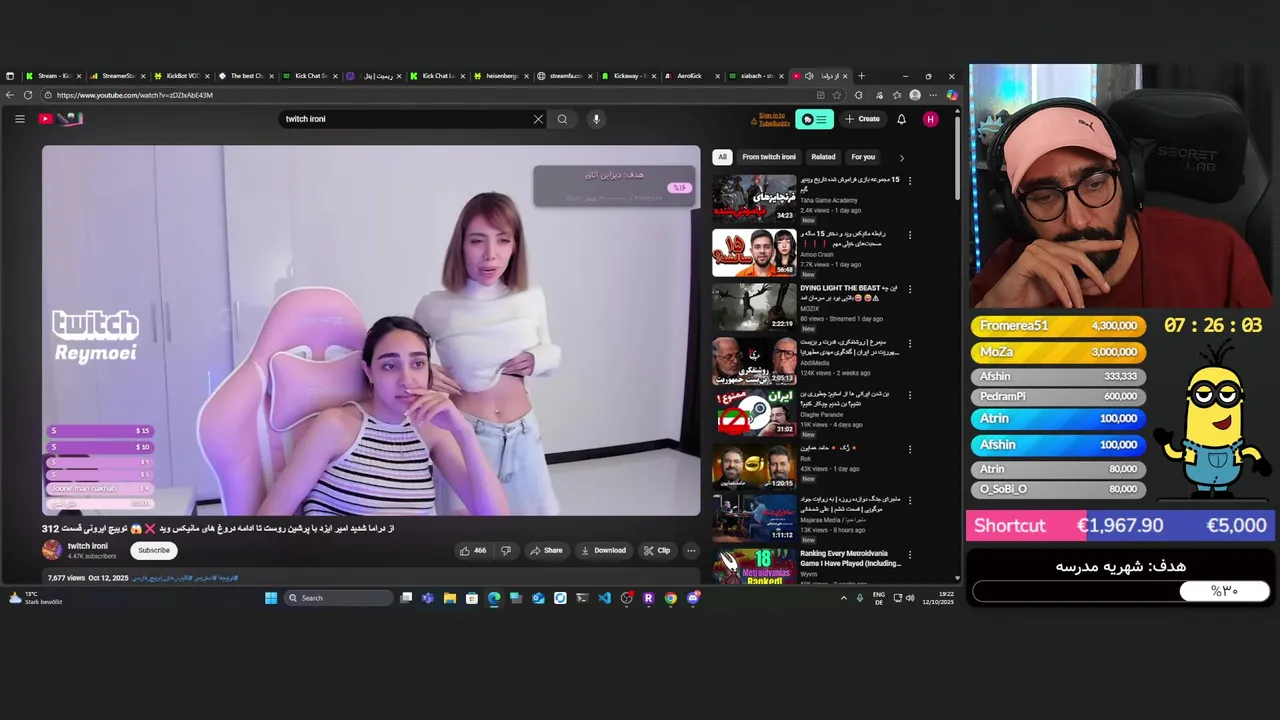Start voice search with the microphone icon

pos(596,119)
